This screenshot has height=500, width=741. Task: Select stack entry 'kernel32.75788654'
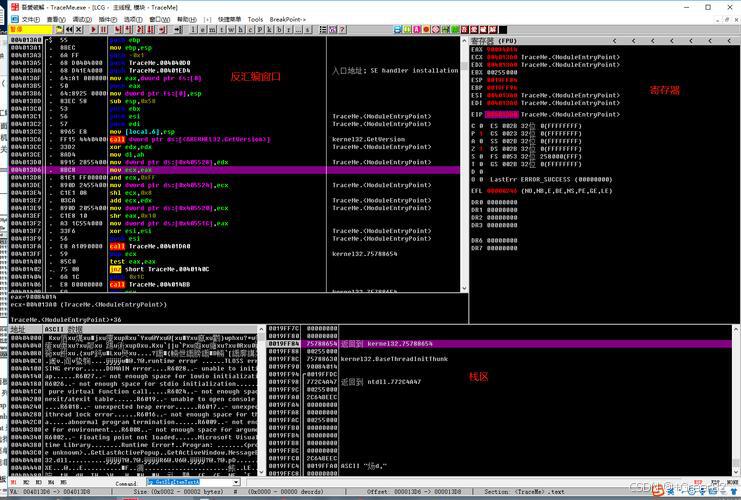click(500, 344)
